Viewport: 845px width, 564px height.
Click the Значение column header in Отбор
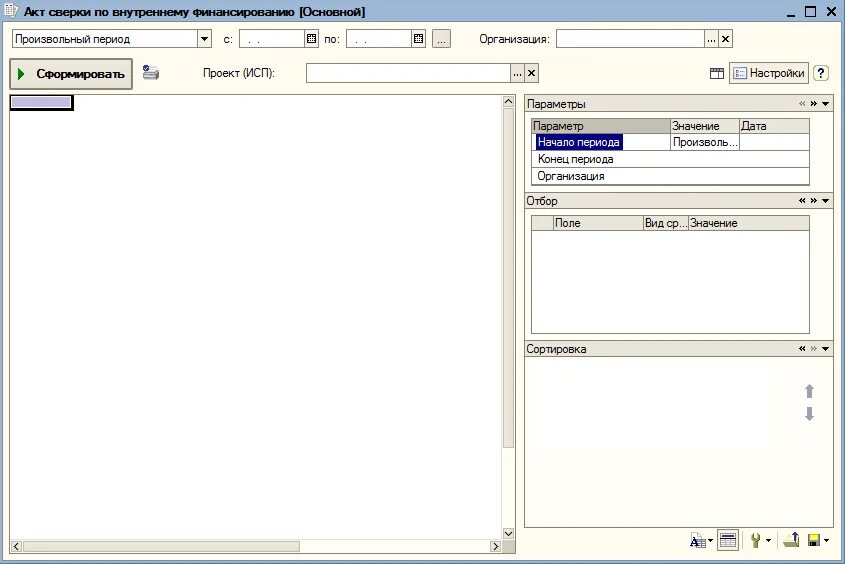point(749,223)
